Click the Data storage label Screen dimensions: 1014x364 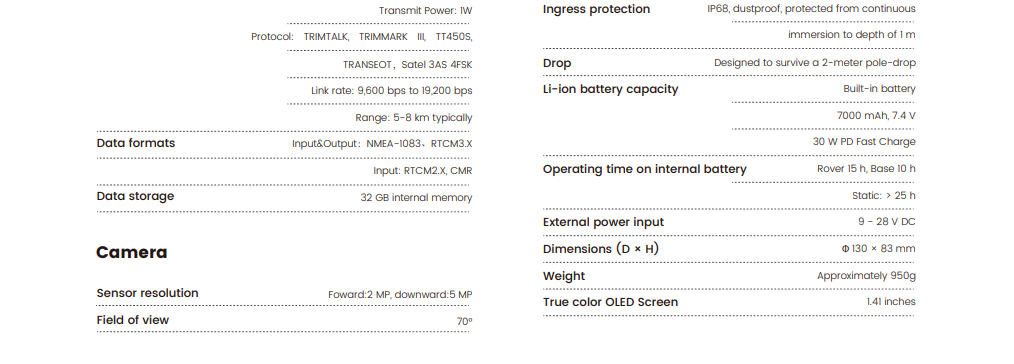click(135, 196)
